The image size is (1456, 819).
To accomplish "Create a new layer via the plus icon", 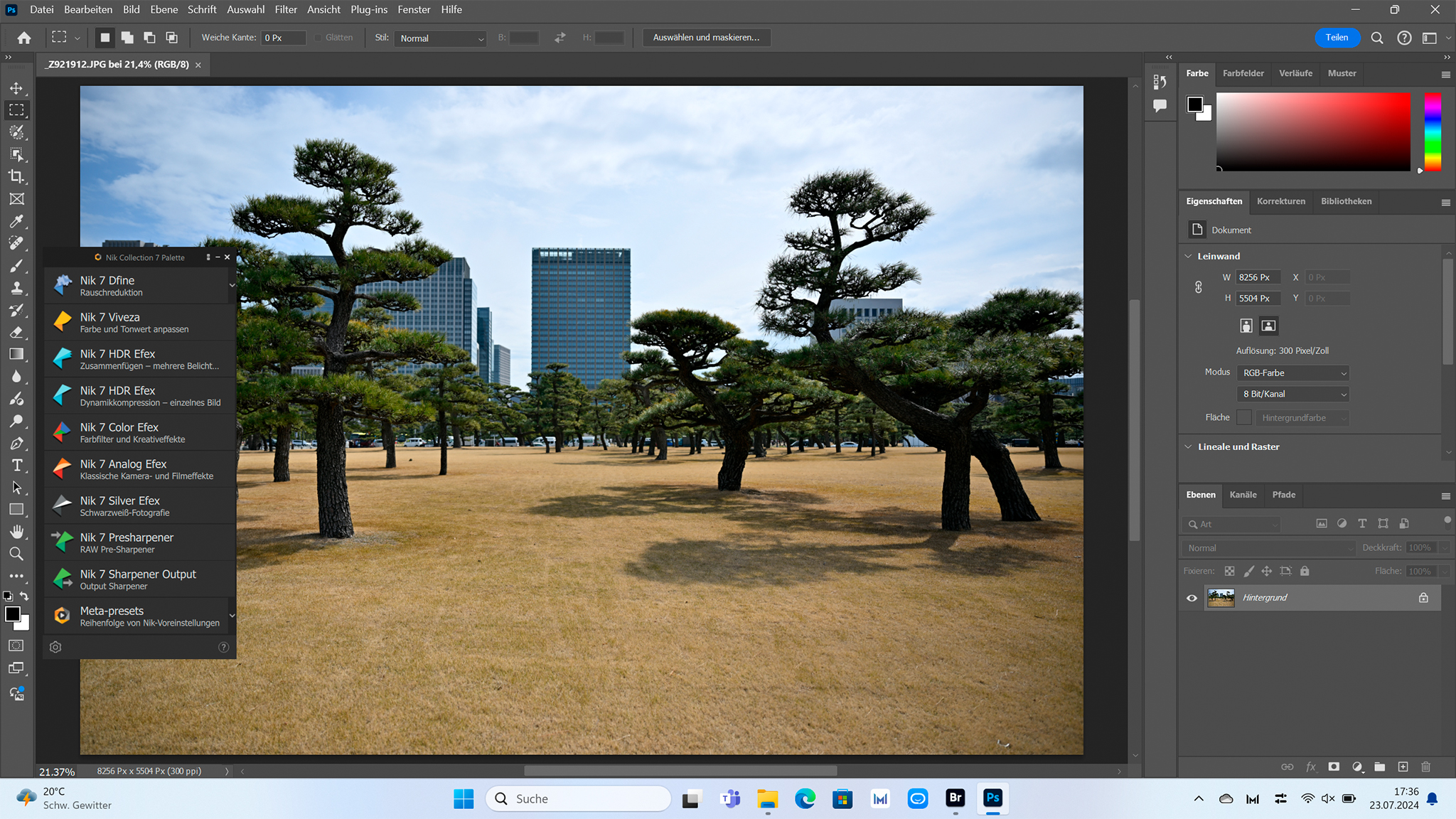I will click(1403, 767).
